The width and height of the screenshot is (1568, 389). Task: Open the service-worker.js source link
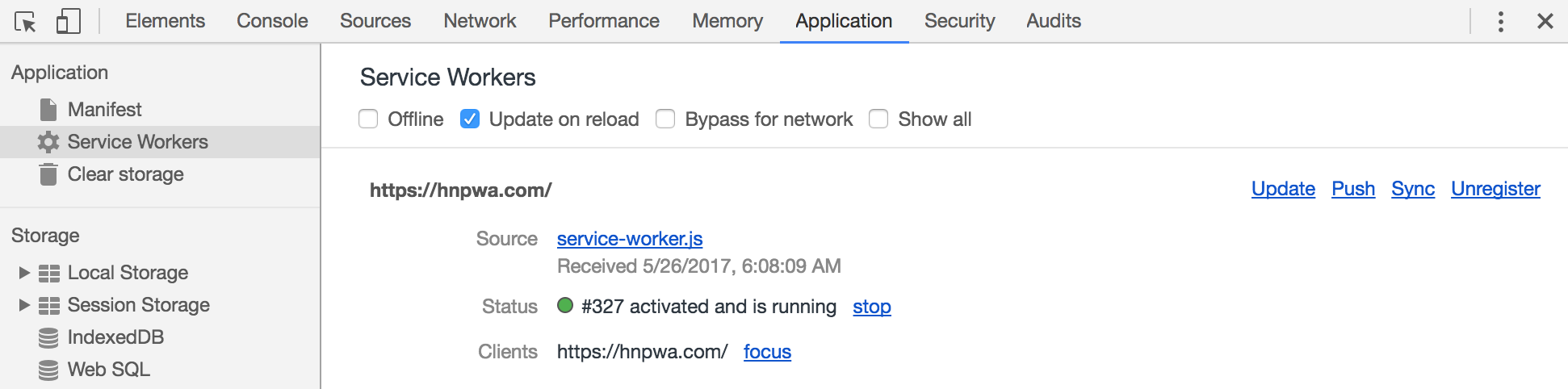coord(630,239)
